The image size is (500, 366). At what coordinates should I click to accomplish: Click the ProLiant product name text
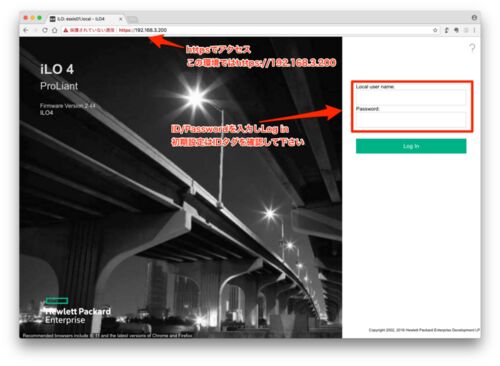point(59,86)
